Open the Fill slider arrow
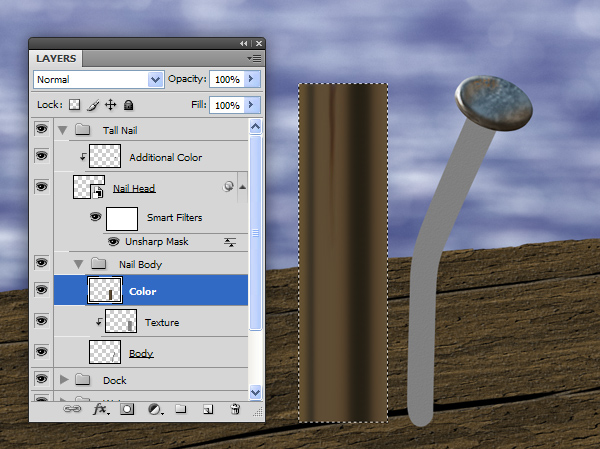The height and width of the screenshot is (449, 600). tap(251, 104)
